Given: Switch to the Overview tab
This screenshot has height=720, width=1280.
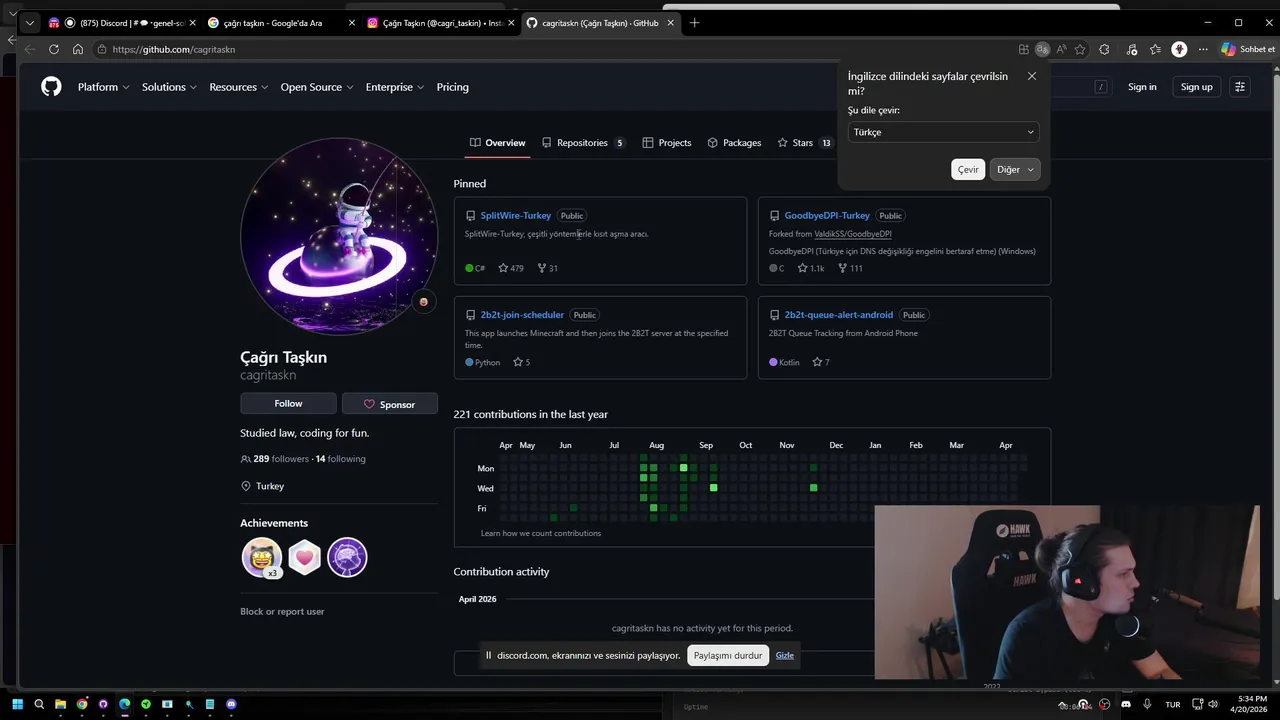Looking at the screenshot, I should click(497, 143).
